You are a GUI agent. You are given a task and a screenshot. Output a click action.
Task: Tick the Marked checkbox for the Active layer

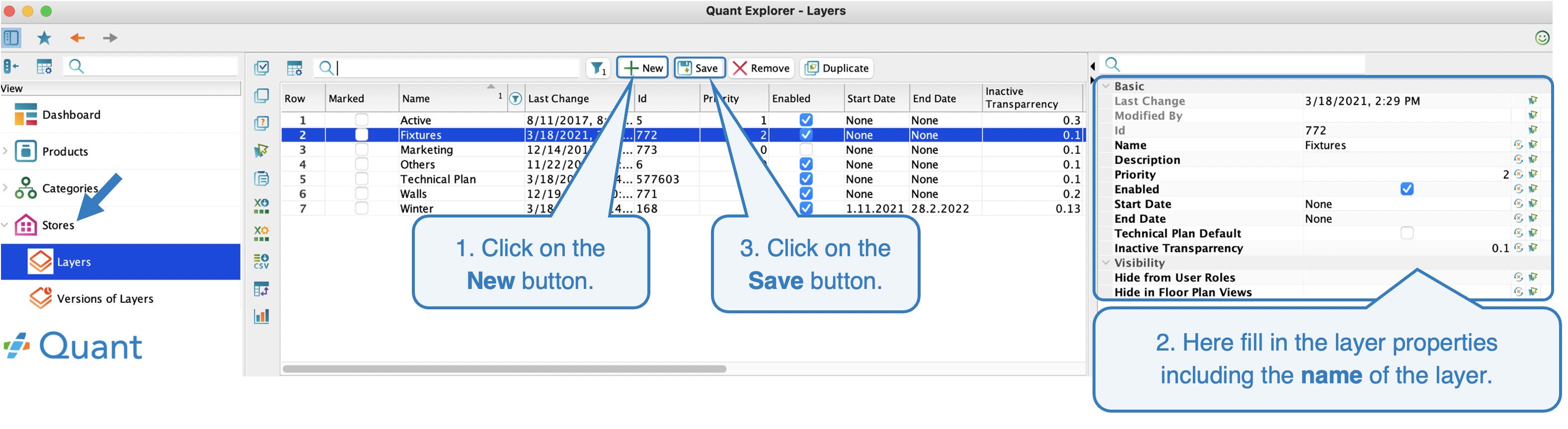(x=362, y=120)
